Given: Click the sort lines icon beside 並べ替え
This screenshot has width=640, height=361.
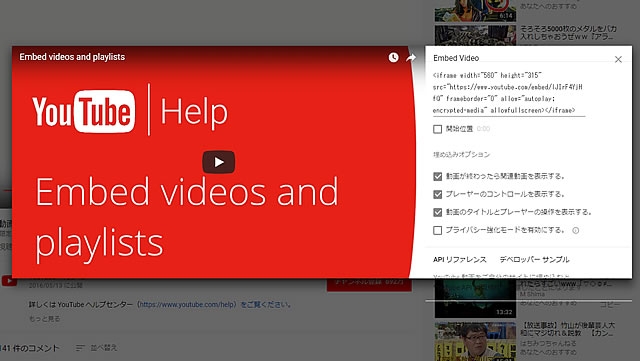Looking at the screenshot, I should pyautogui.click(x=80, y=348).
